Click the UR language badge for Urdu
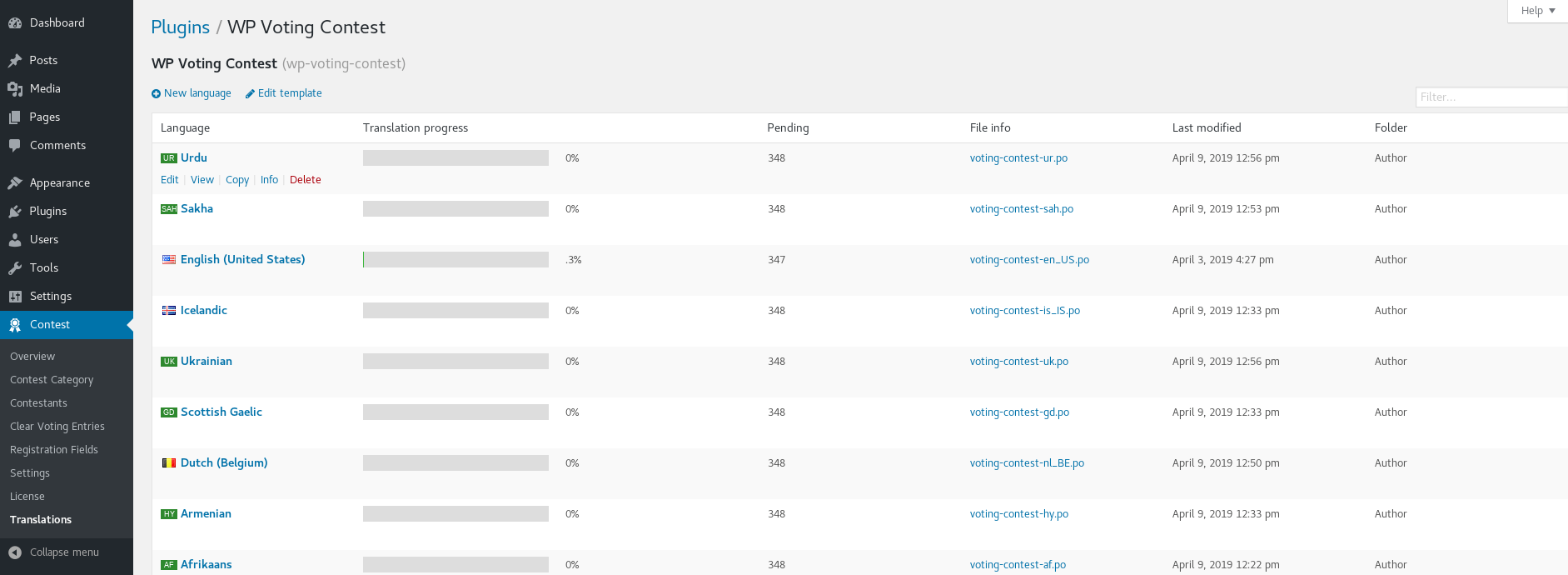This screenshot has height=575, width=1568. pyautogui.click(x=169, y=158)
